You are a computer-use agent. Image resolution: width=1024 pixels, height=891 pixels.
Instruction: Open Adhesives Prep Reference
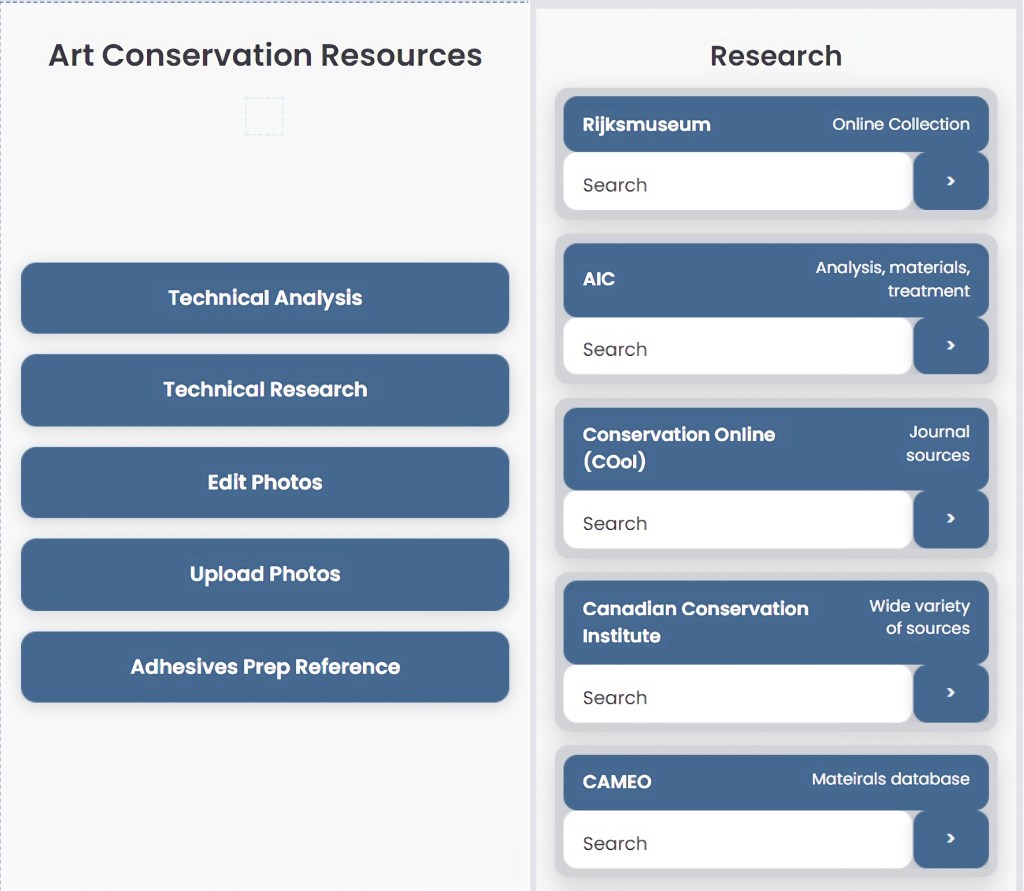tap(265, 667)
